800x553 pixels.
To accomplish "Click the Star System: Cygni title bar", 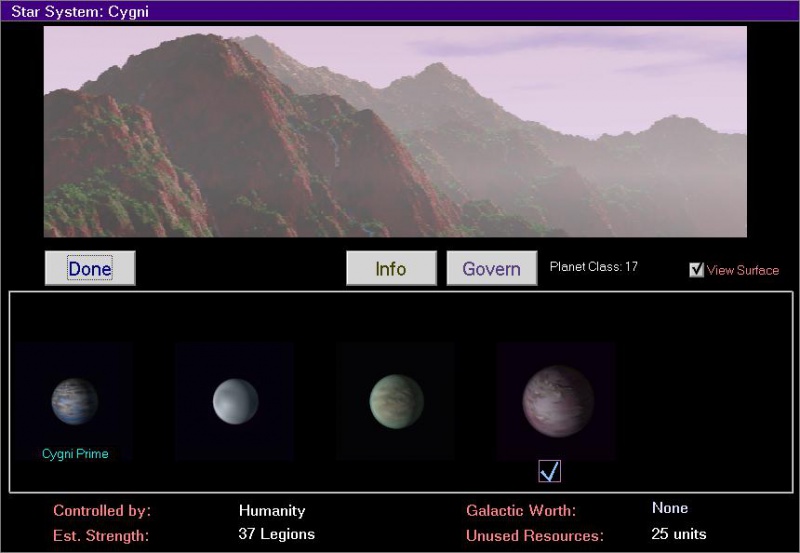I will pos(400,11).
